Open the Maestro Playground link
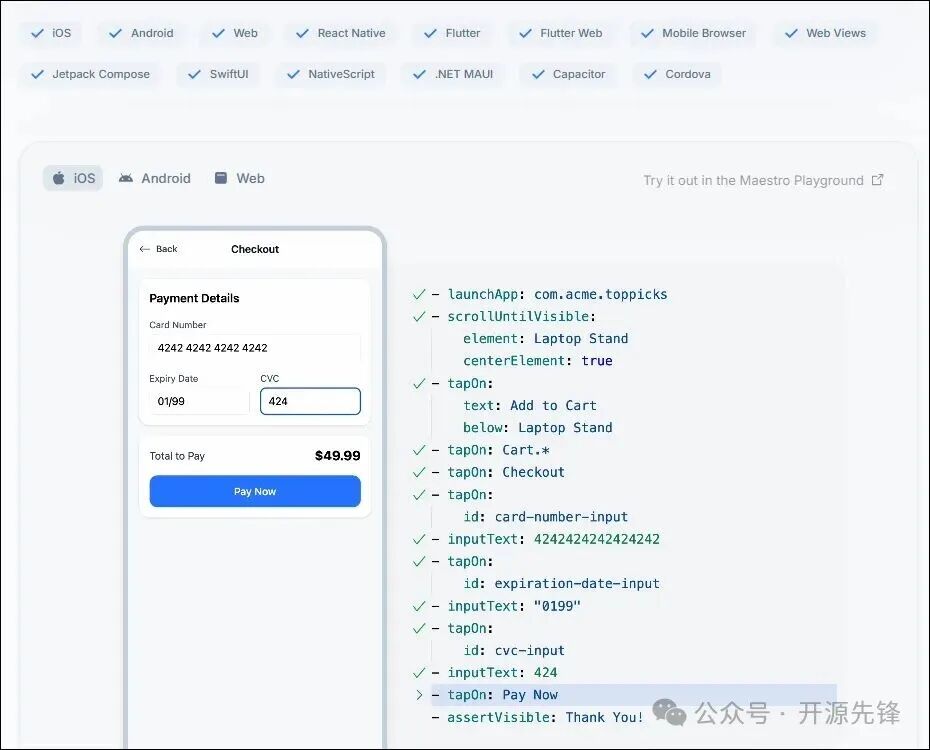This screenshot has height=750, width=930. pyautogui.click(x=763, y=180)
